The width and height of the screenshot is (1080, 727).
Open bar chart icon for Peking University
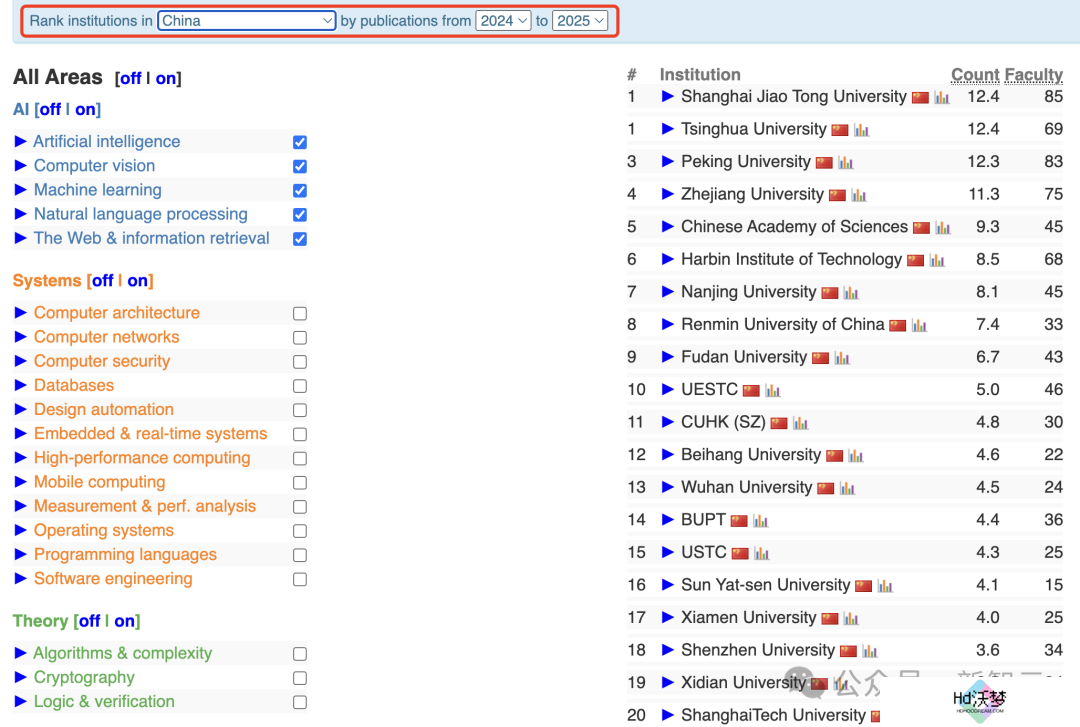845,163
